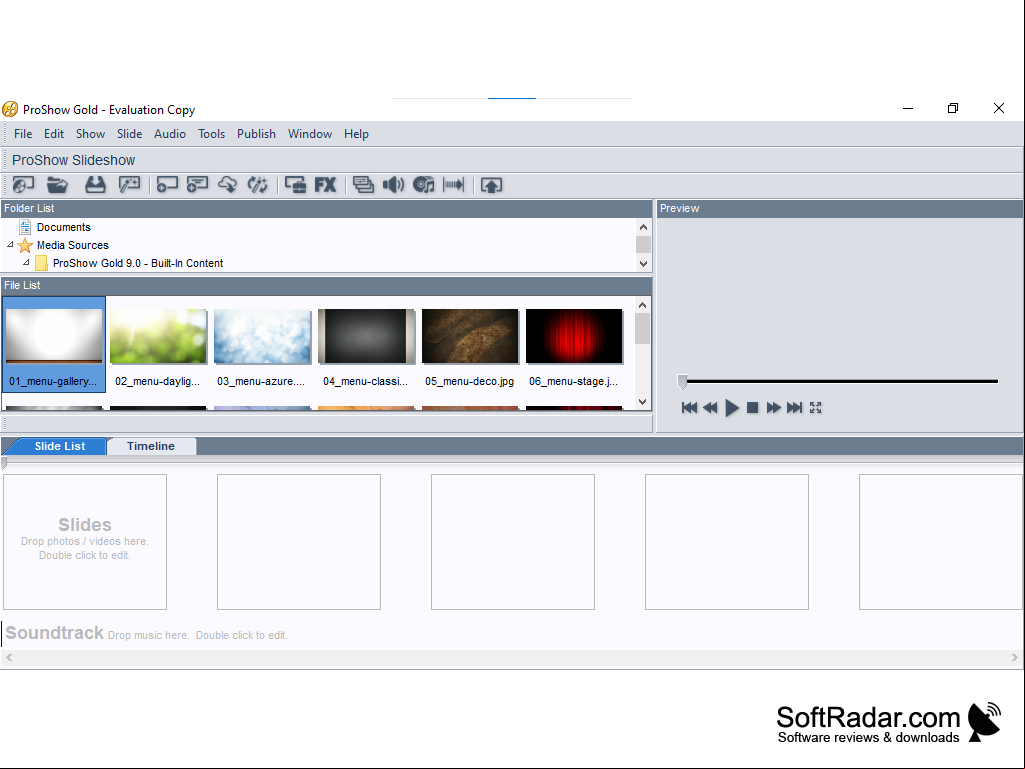Click the fast-forward preview button
Screen dimensions: 1025x769
(x=773, y=408)
